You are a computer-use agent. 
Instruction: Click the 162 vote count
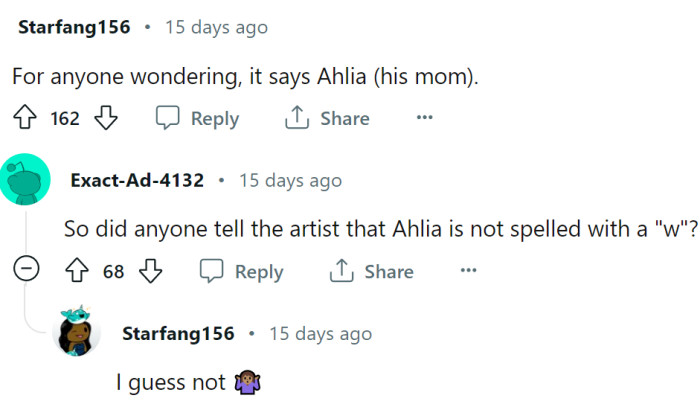65,119
